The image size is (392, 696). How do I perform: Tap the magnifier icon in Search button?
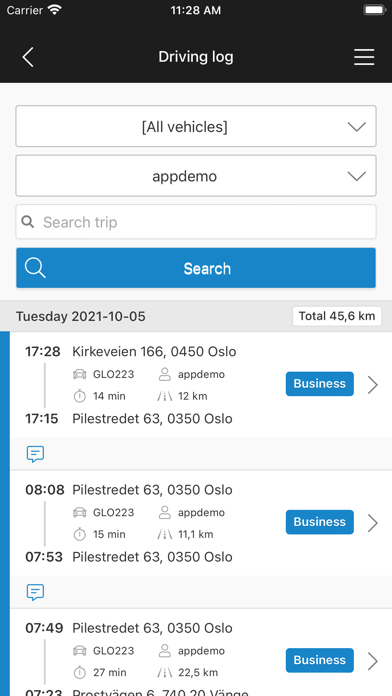coord(35,268)
